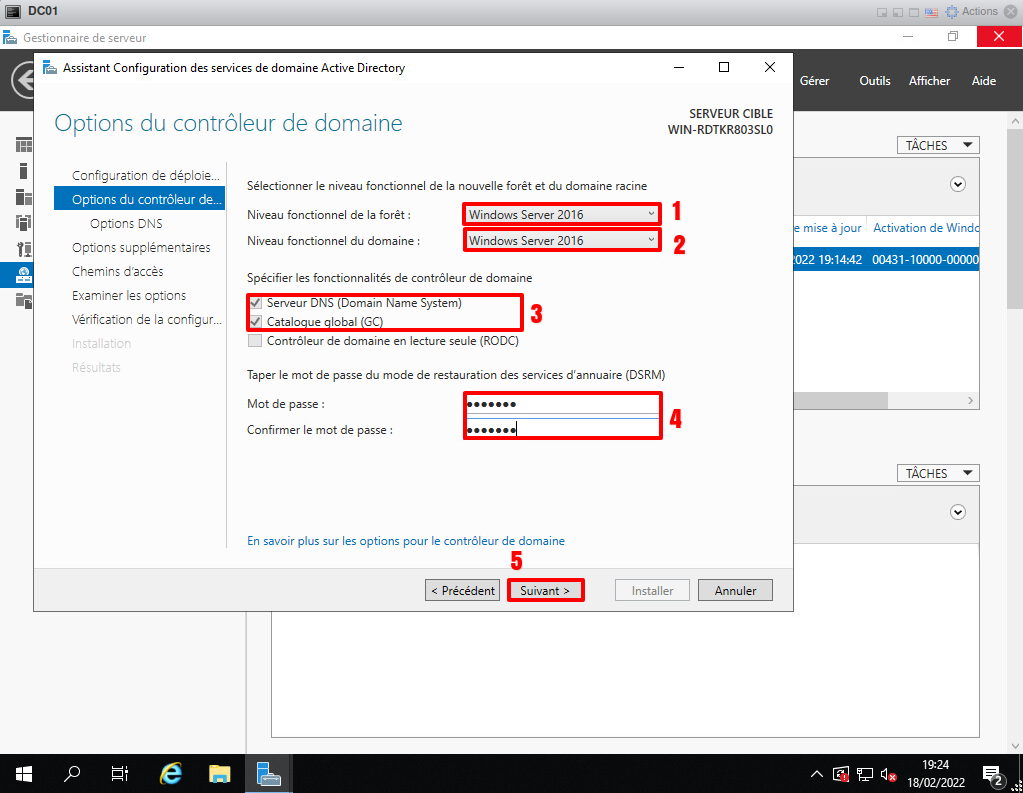
Task: Open the notification center icon
Action: [x=992, y=774]
